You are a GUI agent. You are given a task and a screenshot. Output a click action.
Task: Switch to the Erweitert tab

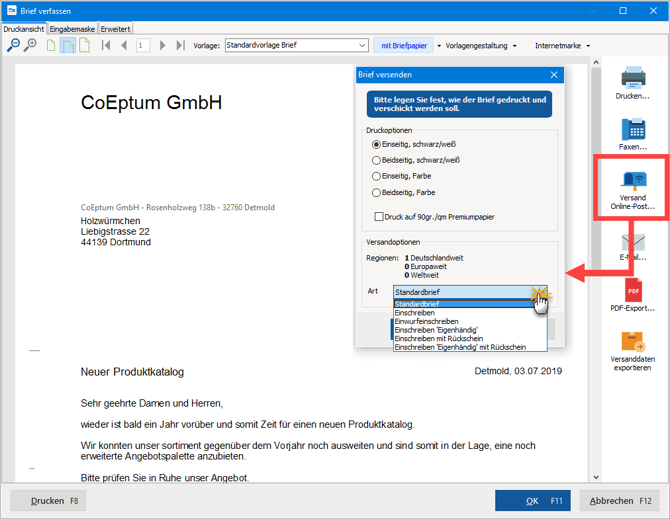(x=114, y=29)
